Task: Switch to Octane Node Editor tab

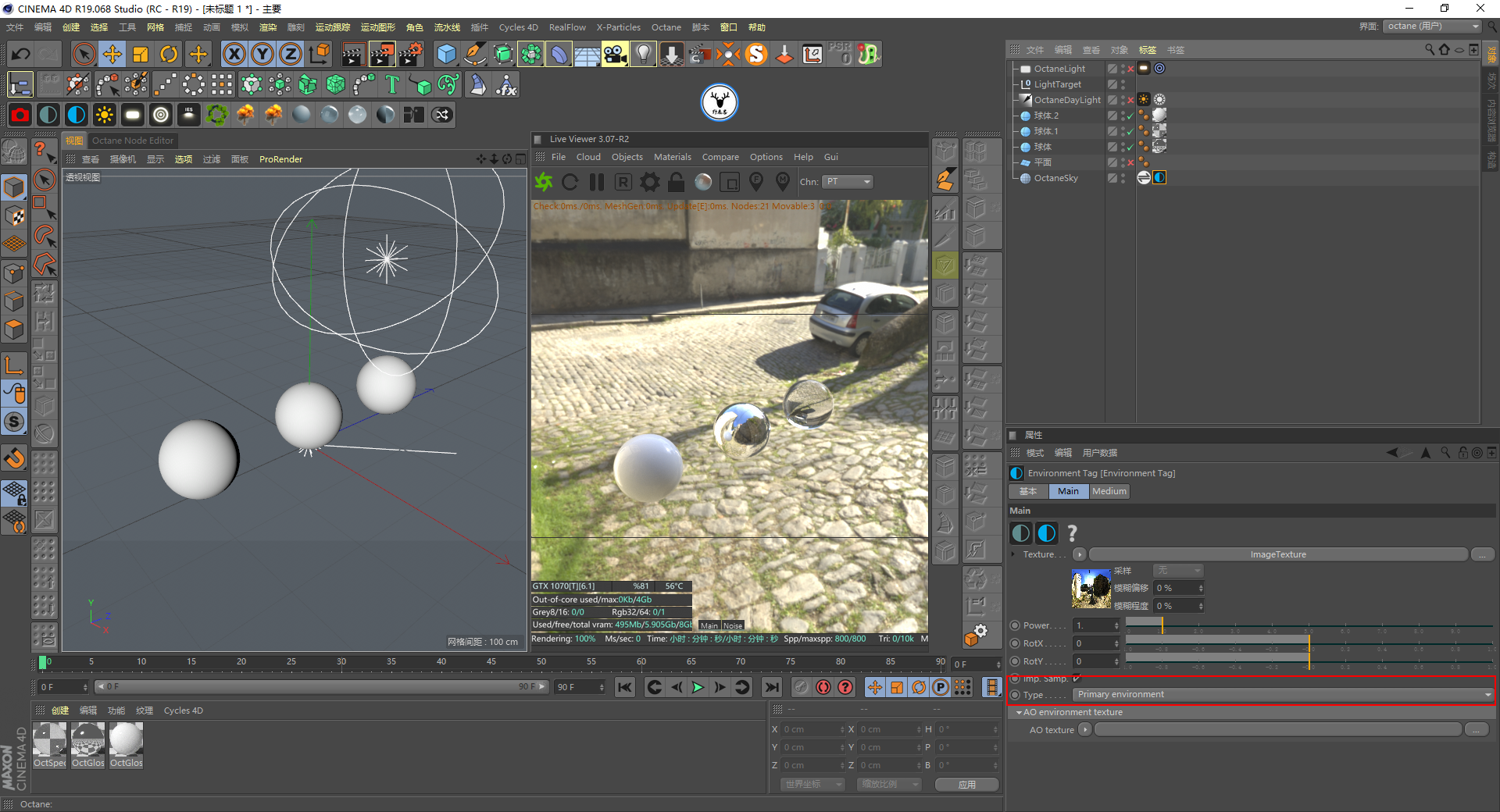Action: coord(133,141)
